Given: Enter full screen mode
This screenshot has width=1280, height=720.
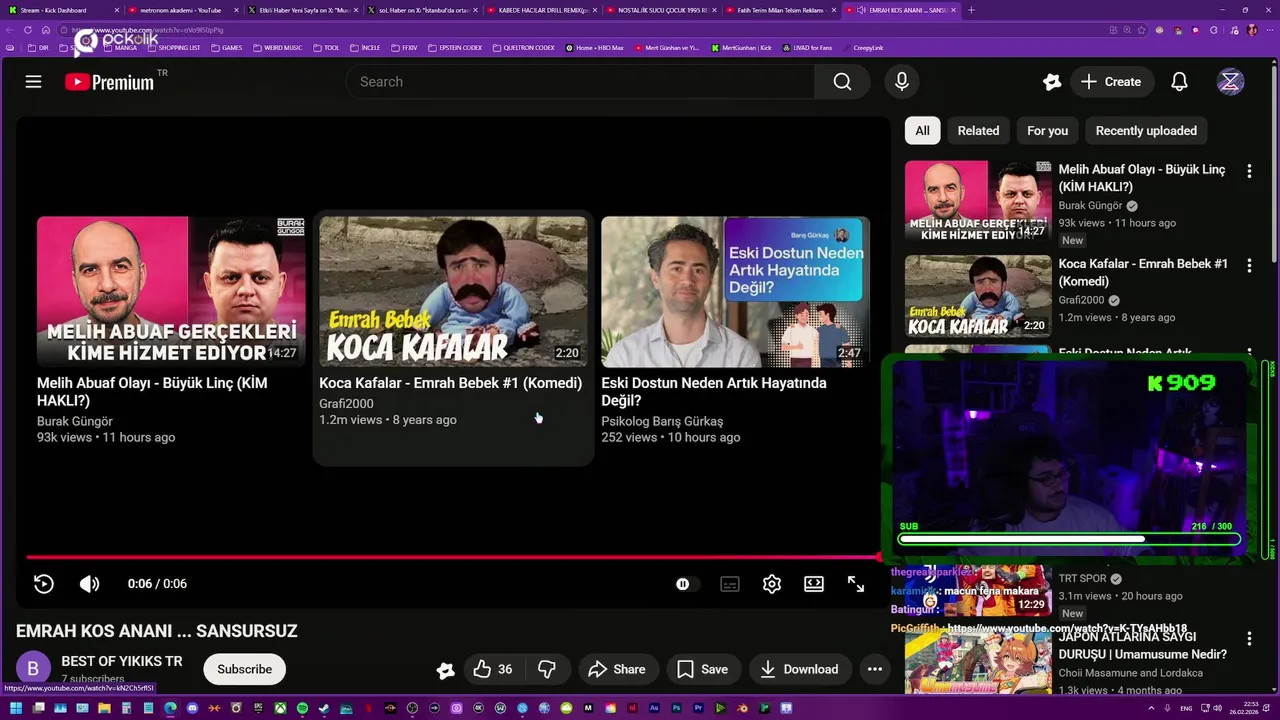Looking at the screenshot, I should (x=856, y=584).
